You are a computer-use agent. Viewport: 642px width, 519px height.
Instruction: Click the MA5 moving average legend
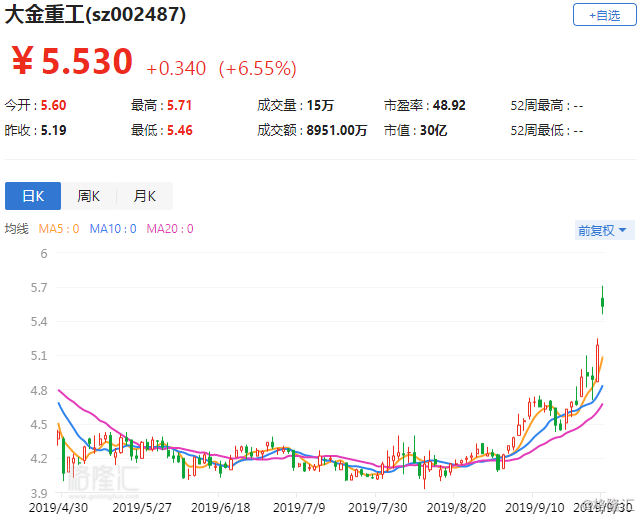tap(59, 228)
